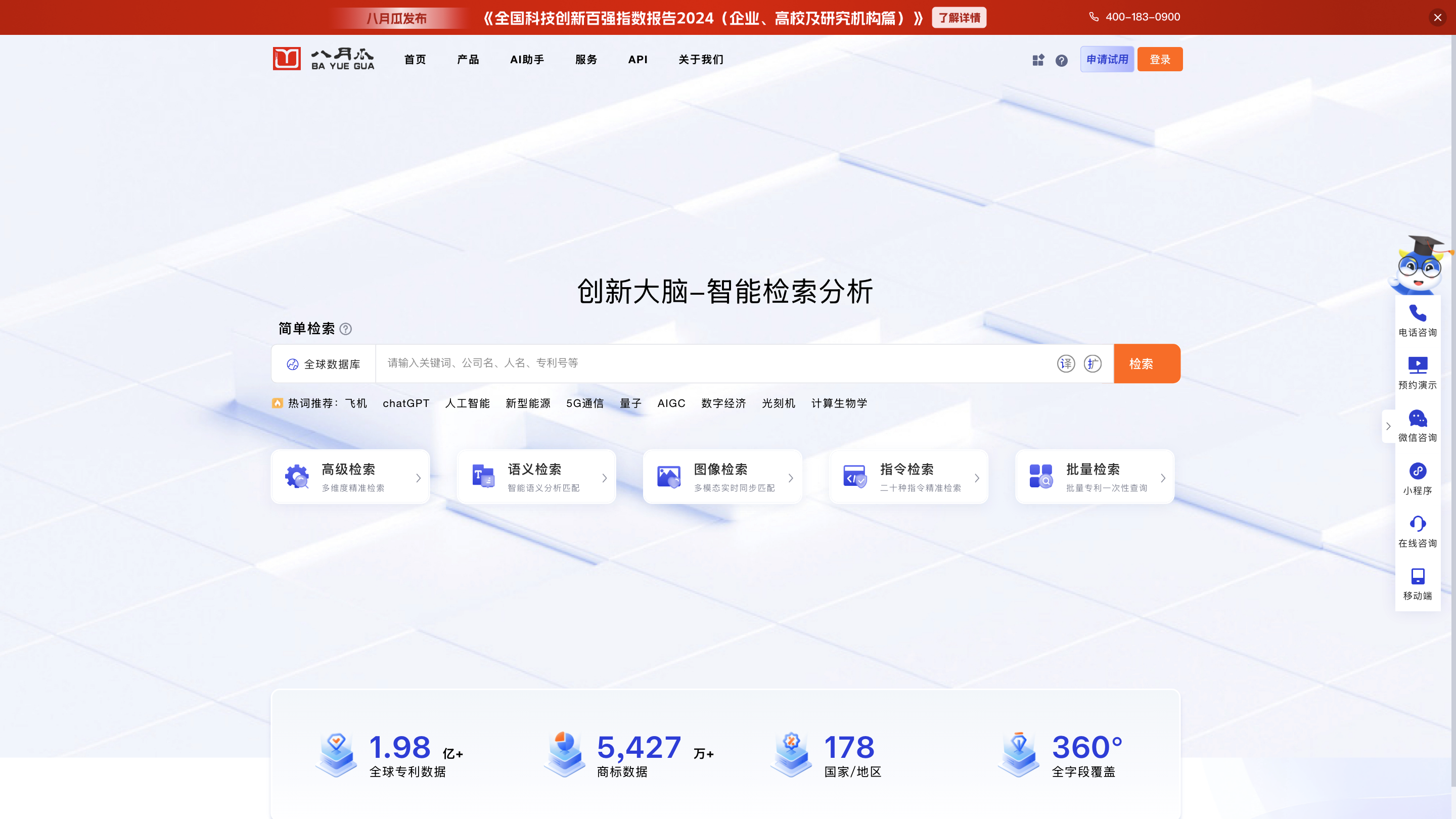The height and width of the screenshot is (819, 1456).
Task: Click the 微信咨询 WeChat icon
Action: [x=1417, y=418]
